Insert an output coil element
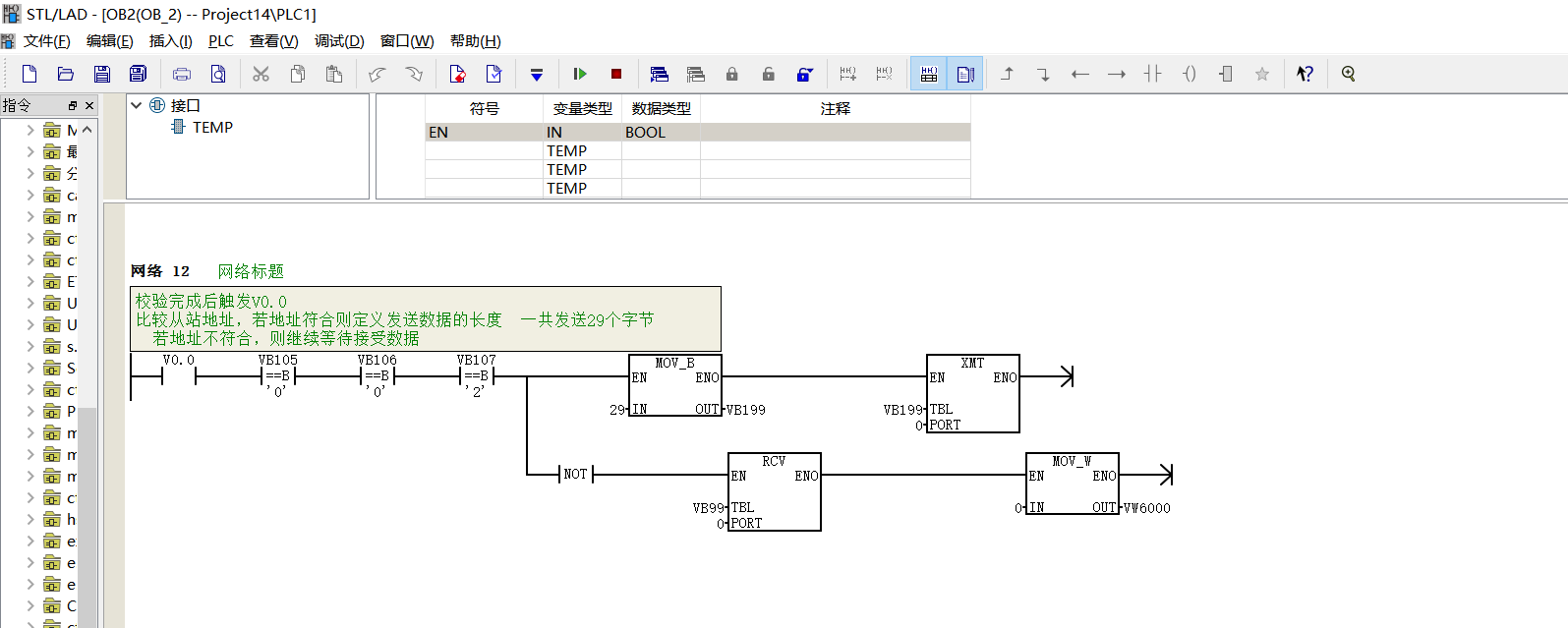 pyautogui.click(x=1190, y=74)
